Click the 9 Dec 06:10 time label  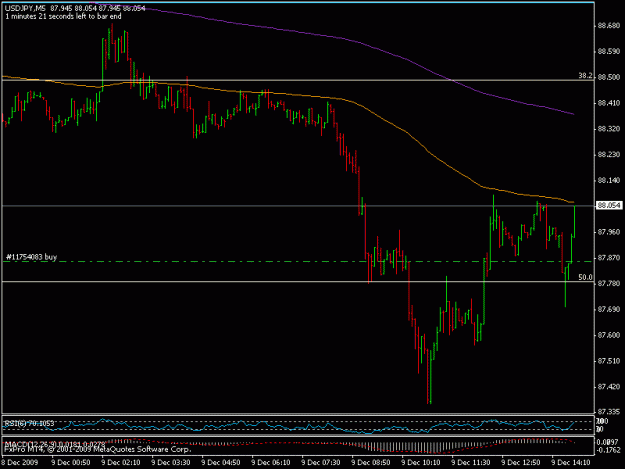[271, 463]
